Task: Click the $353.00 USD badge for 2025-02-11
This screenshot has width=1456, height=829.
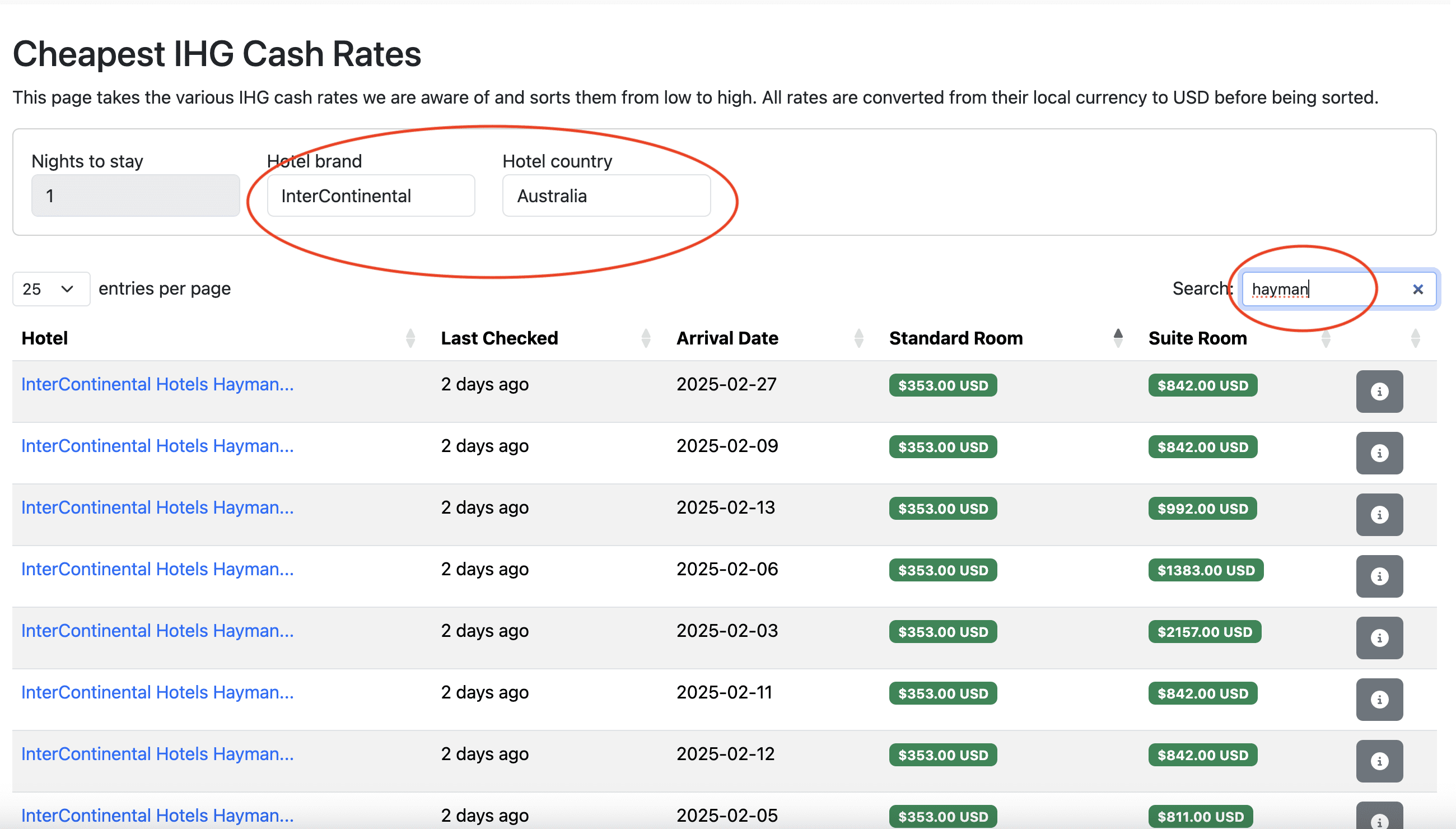Action: point(942,693)
